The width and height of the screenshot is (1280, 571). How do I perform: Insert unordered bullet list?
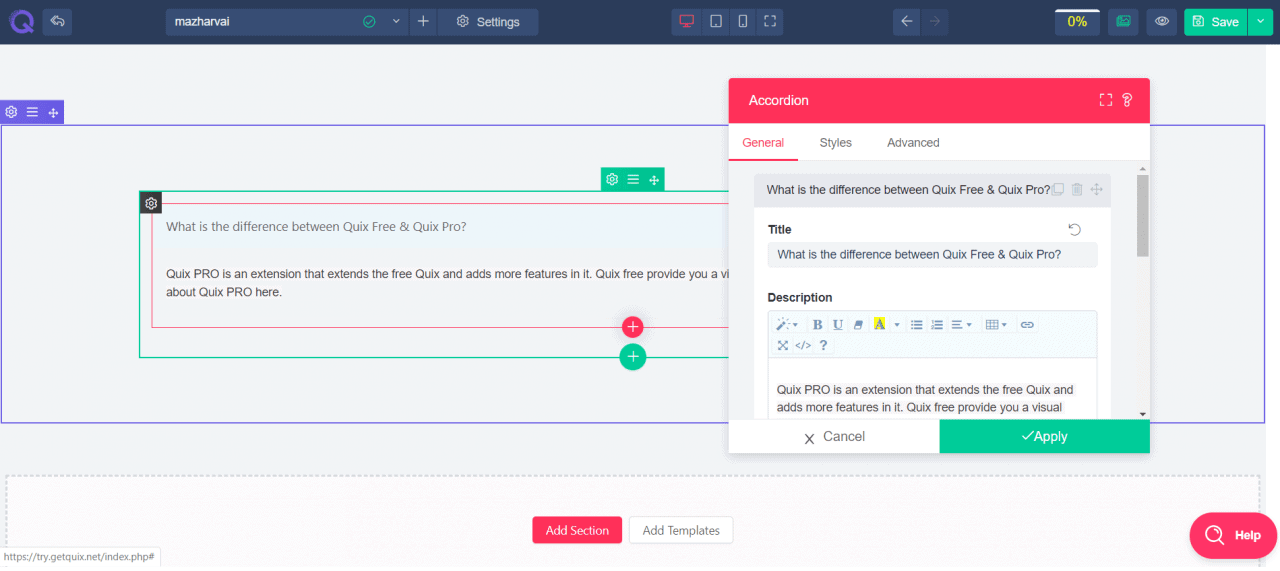click(x=917, y=325)
